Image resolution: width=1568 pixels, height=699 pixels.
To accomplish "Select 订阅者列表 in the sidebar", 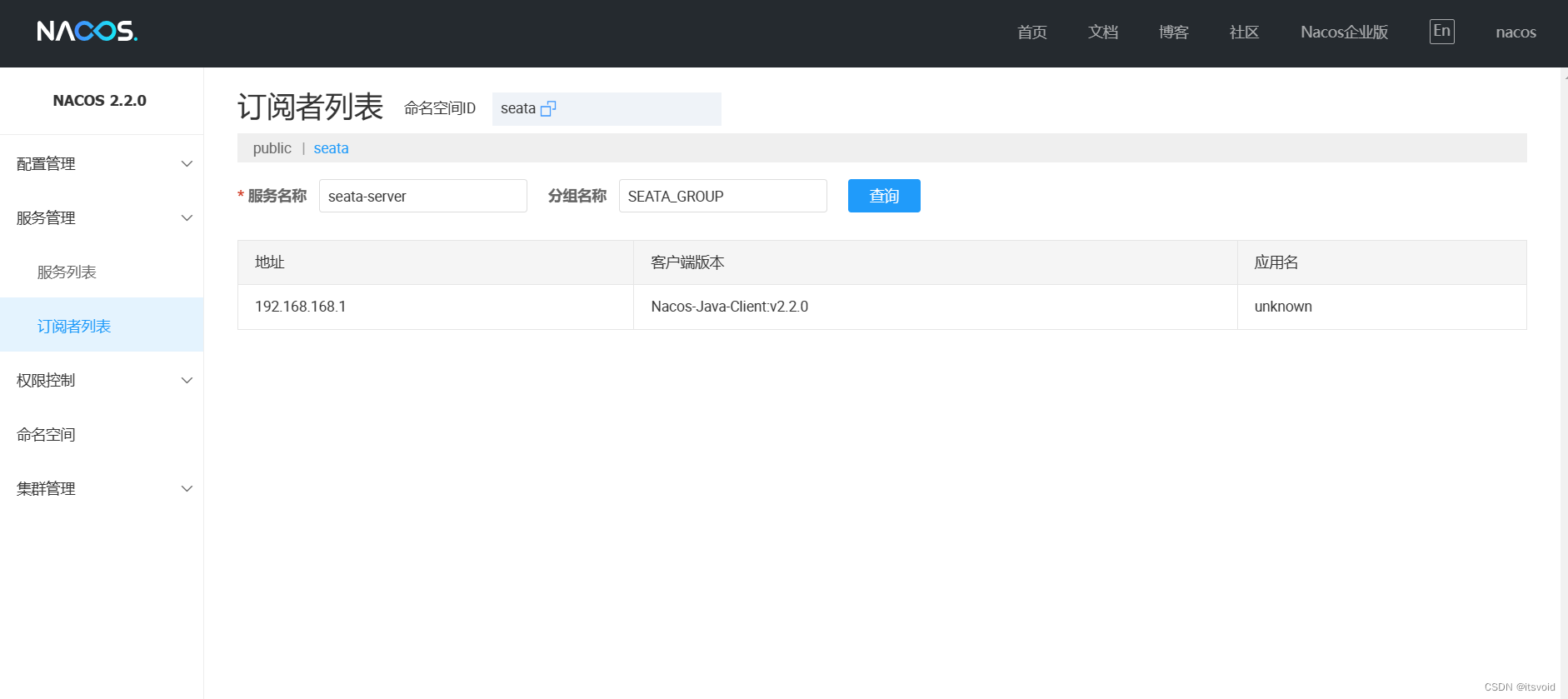I will point(102,327).
